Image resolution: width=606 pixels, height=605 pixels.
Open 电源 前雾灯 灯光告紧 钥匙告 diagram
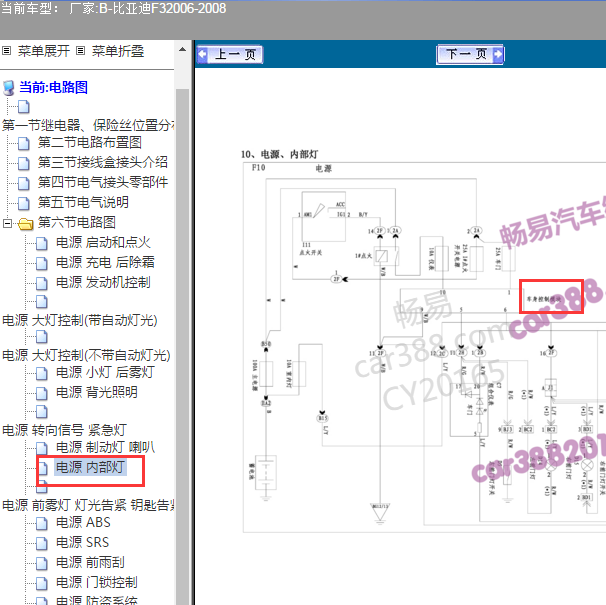pos(88,505)
